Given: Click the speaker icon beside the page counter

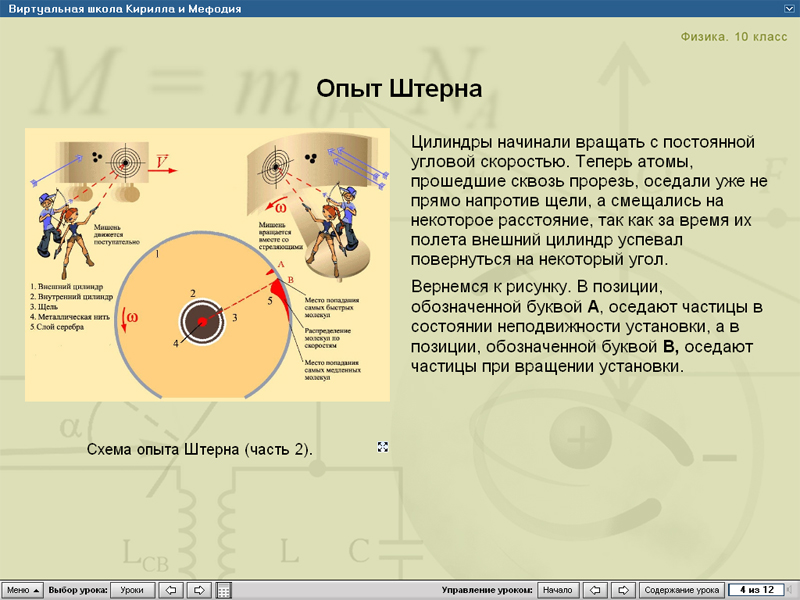Looking at the screenshot, I should (790, 588).
